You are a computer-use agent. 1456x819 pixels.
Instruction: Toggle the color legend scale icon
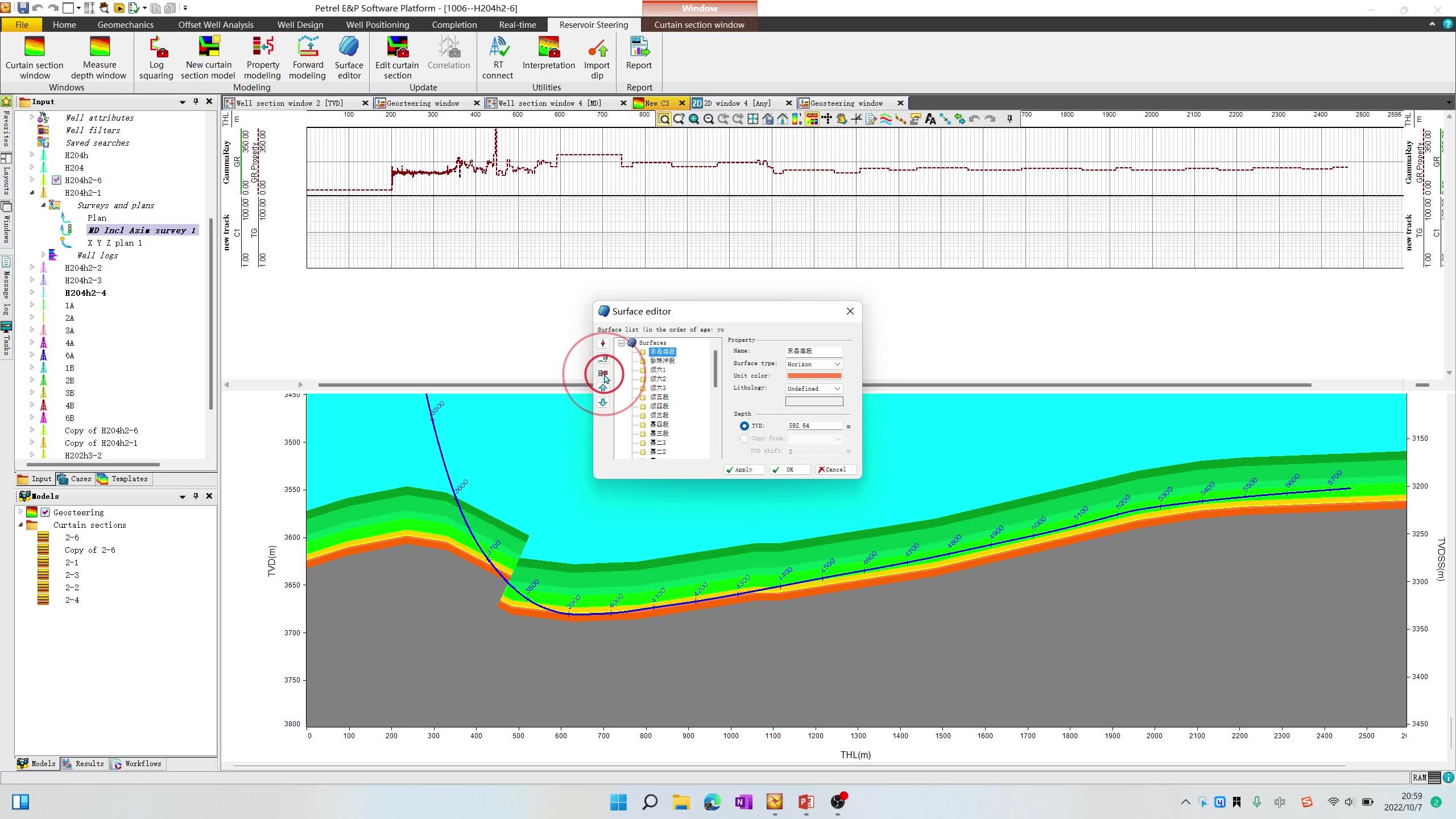click(797, 119)
